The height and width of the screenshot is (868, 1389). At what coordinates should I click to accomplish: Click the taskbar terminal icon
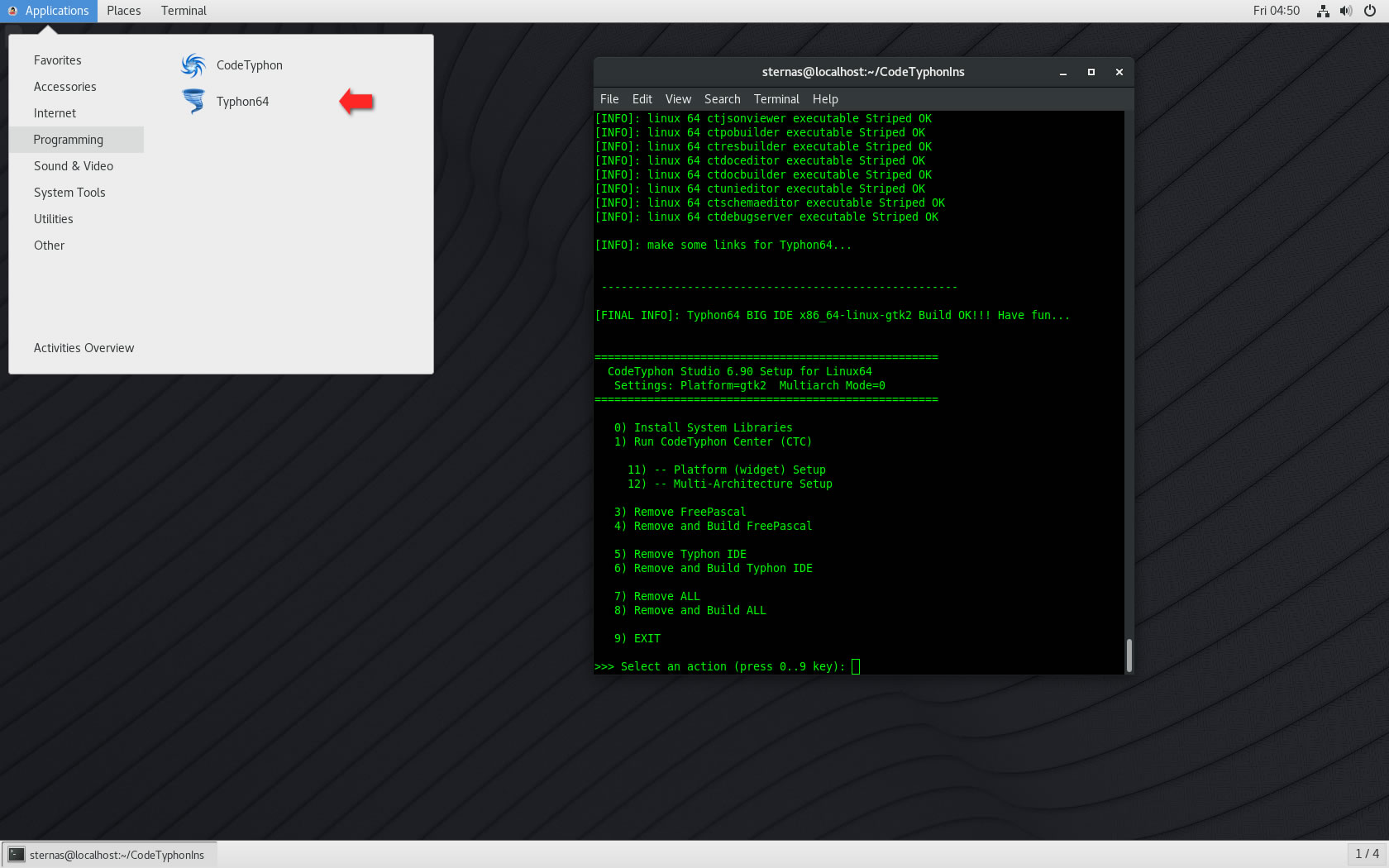click(x=17, y=855)
